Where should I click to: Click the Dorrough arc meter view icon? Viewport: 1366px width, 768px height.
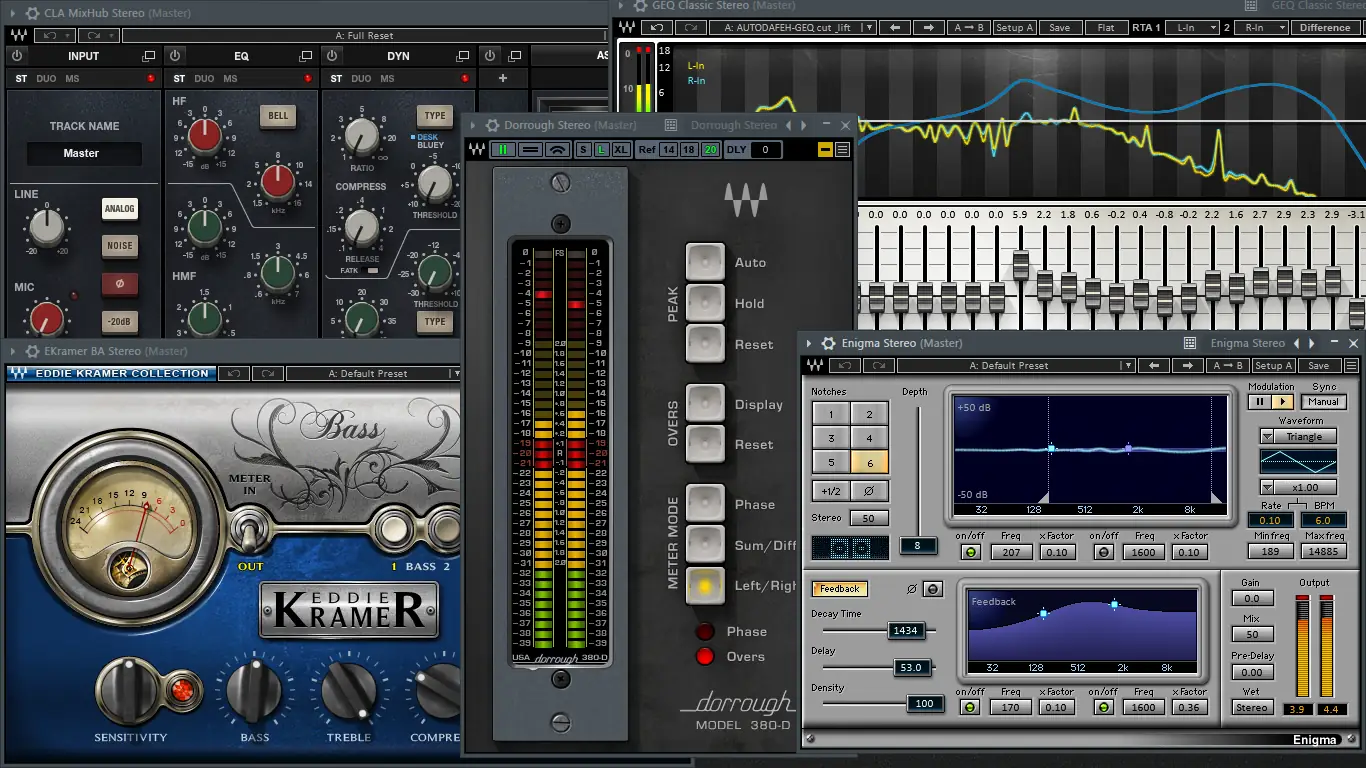558,150
